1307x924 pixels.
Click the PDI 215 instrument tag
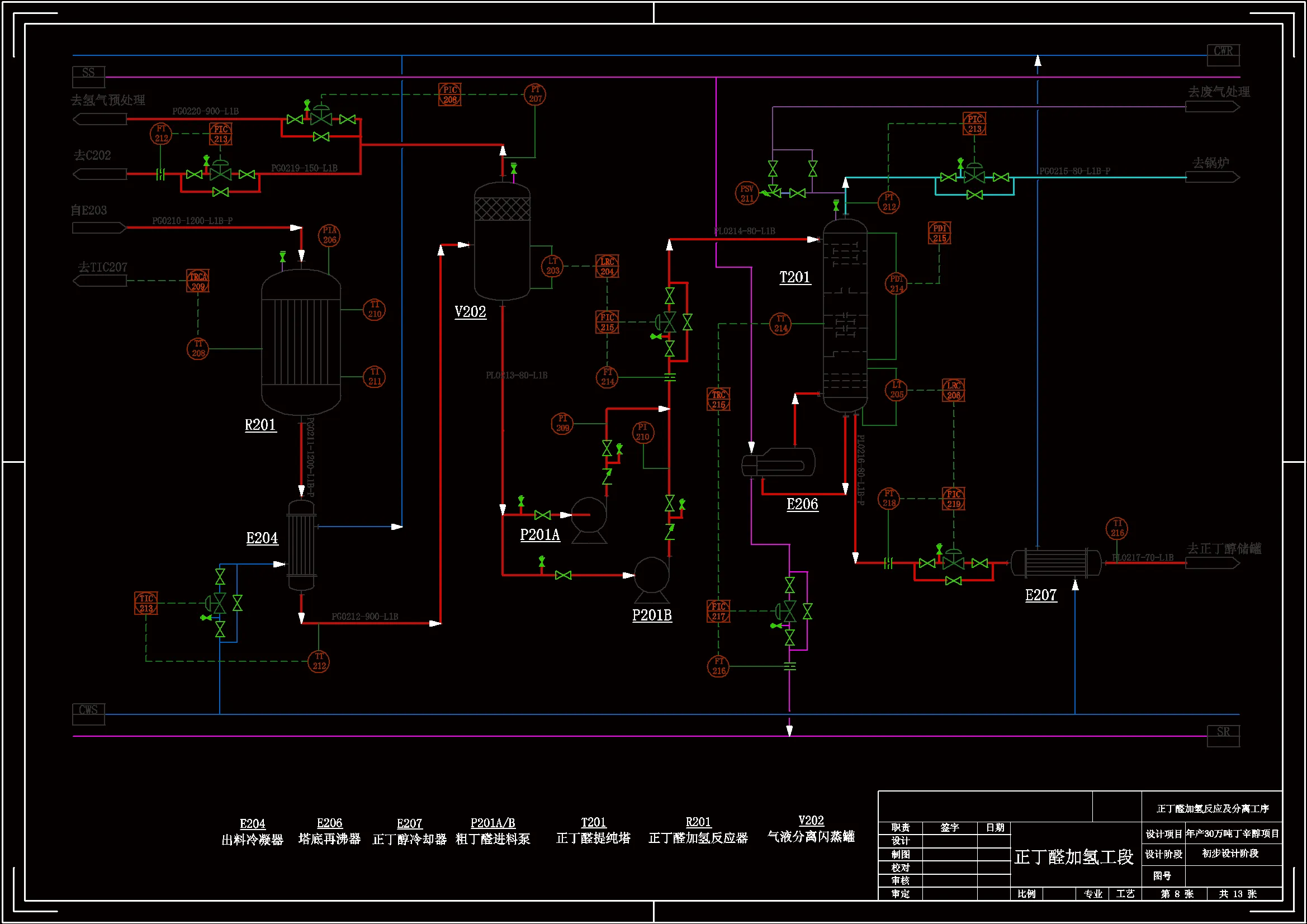[939, 233]
